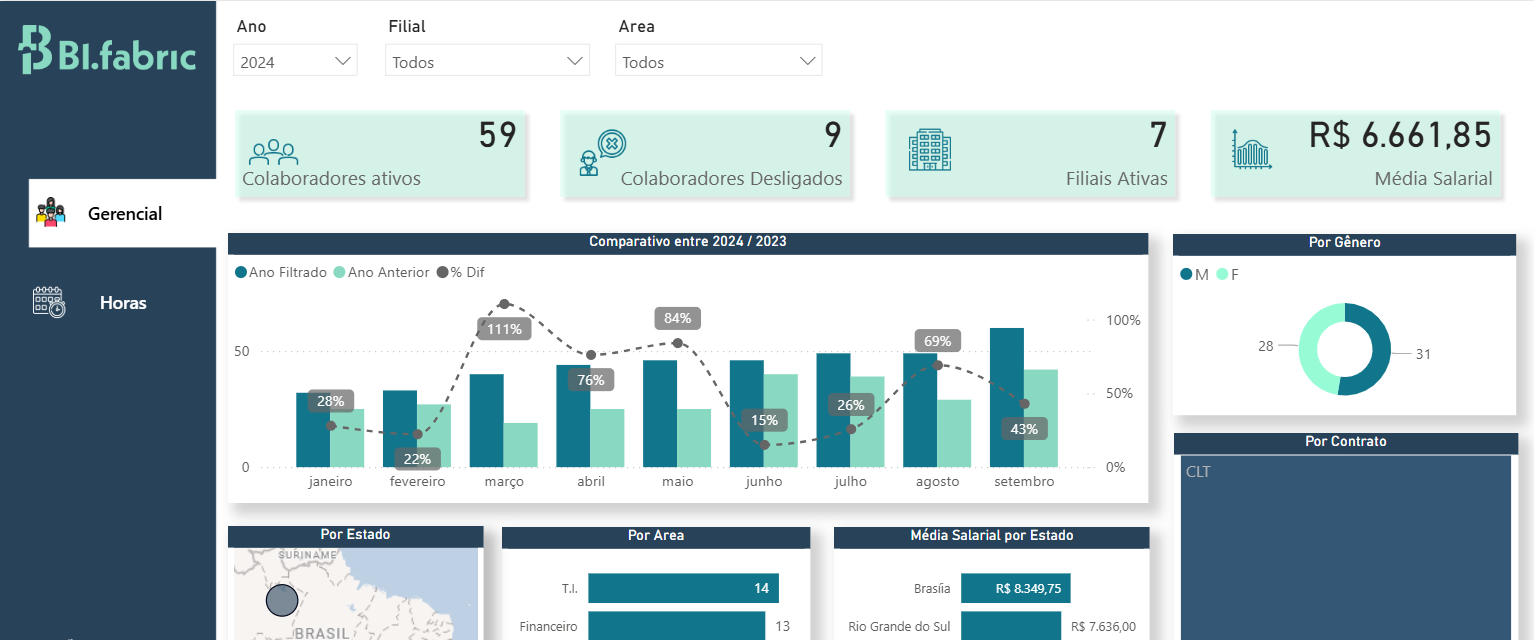Select the map bubble in Por Estado

(x=282, y=600)
